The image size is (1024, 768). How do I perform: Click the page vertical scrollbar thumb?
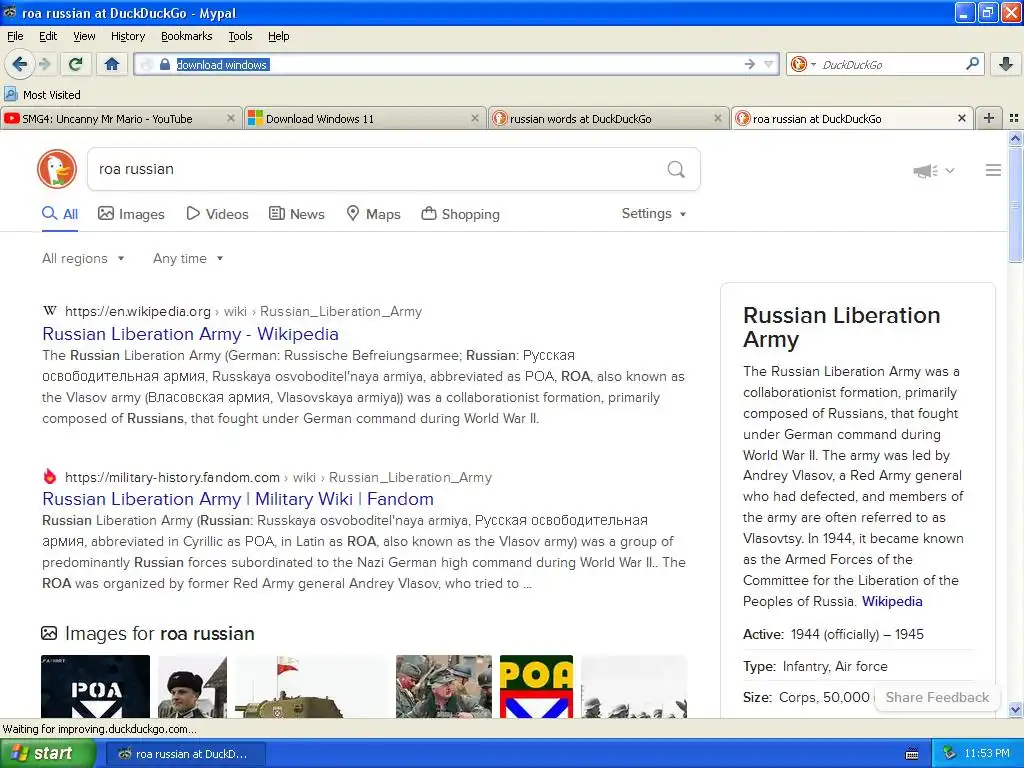(1015, 204)
